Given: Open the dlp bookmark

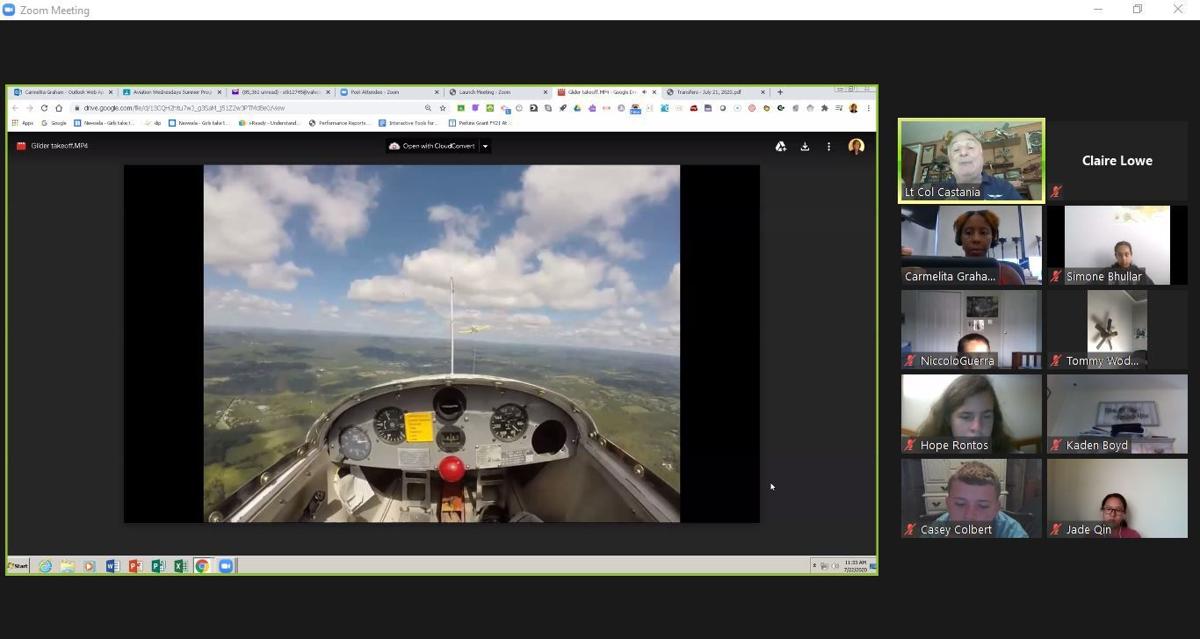Looking at the screenshot, I should pos(154,123).
